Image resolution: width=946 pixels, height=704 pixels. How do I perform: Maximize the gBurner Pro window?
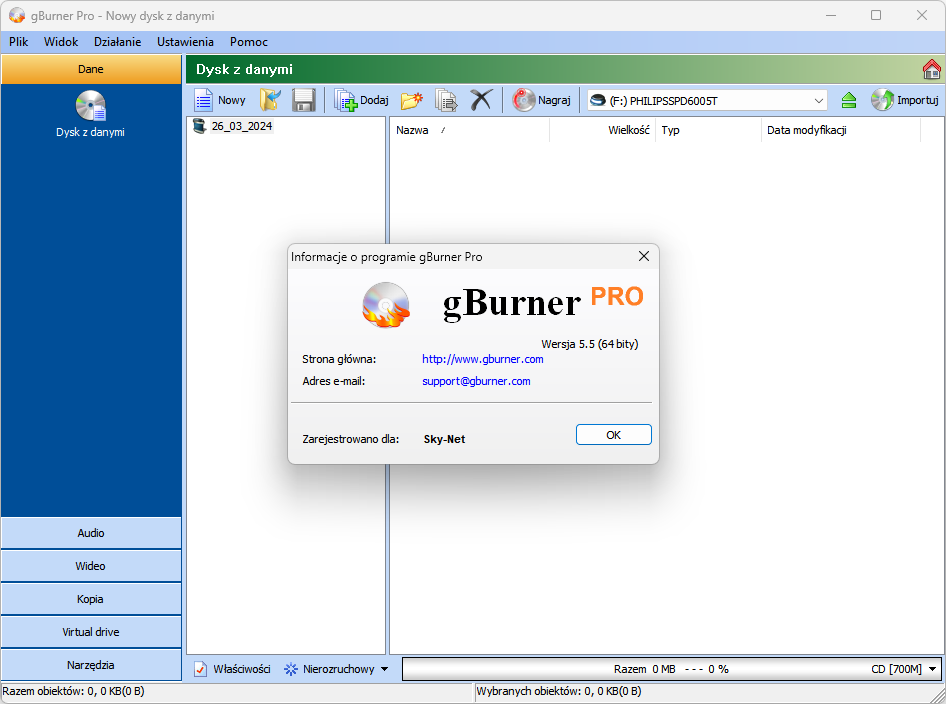pyautogui.click(x=876, y=16)
